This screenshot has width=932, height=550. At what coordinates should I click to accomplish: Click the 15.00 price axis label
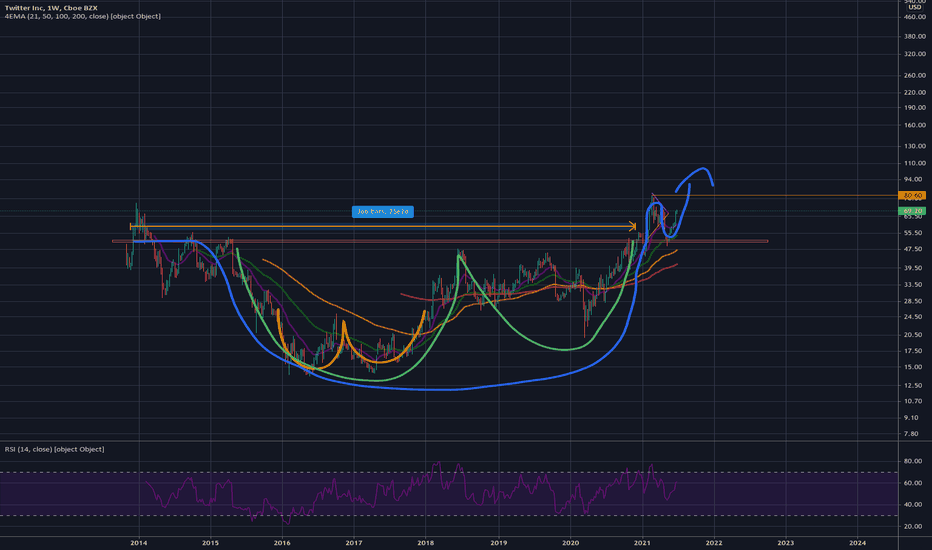913,367
